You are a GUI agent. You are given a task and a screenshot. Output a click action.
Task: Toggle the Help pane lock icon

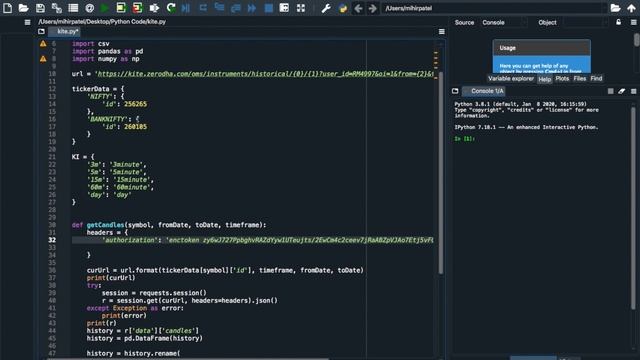[618, 22]
